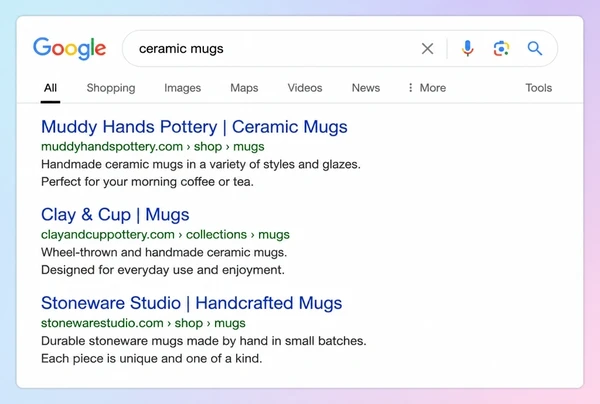Viewport: 600px width, 404px height.
Task: Click snippet 'Durable stoneware mugs made by hand'
Action: tap(153, 341)
